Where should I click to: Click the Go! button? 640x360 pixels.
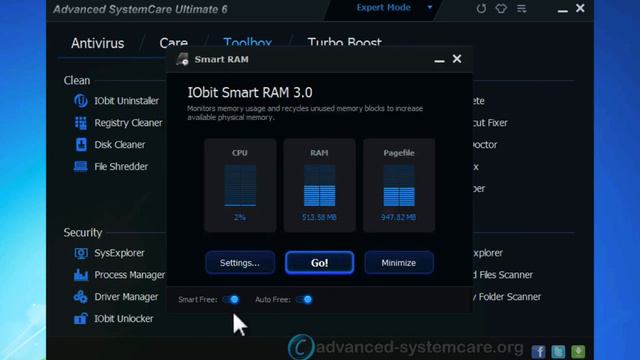pos(320,263)
